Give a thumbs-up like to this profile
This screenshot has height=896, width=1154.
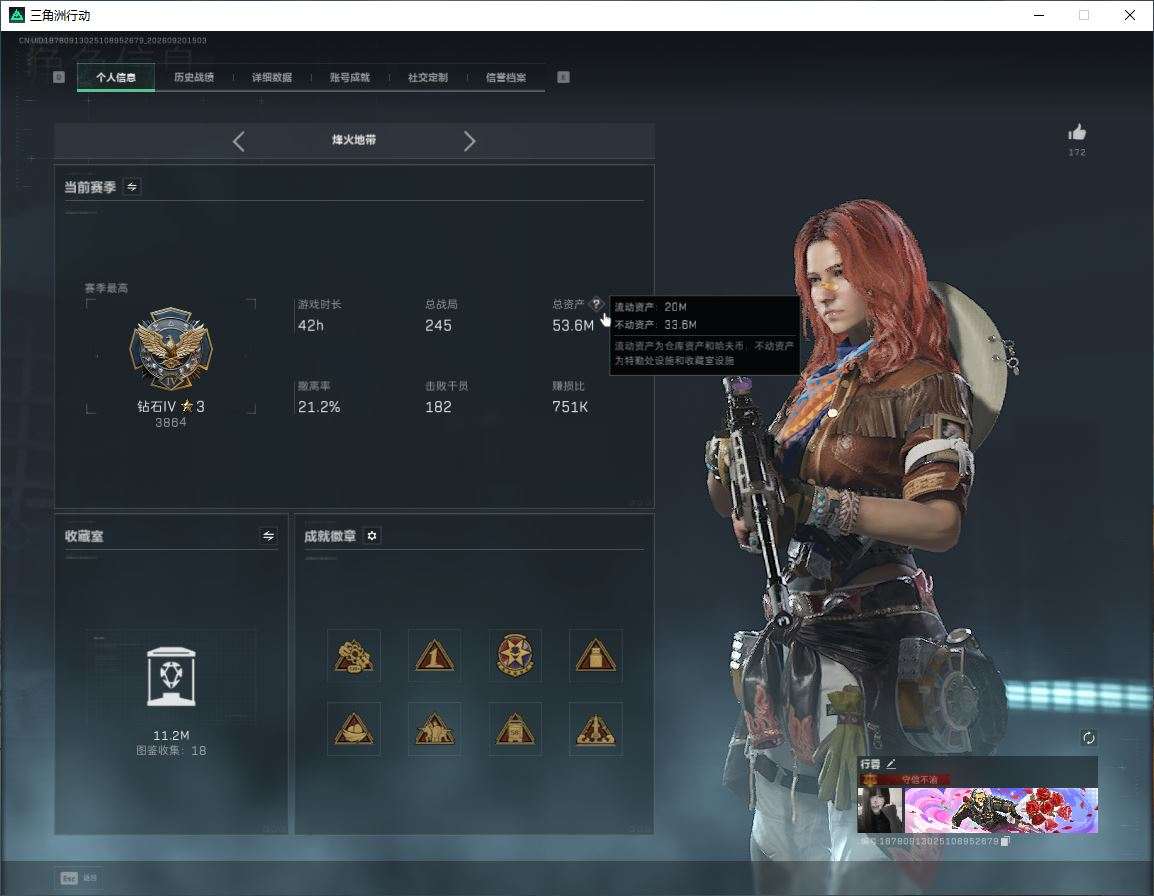coord(1077,133)
